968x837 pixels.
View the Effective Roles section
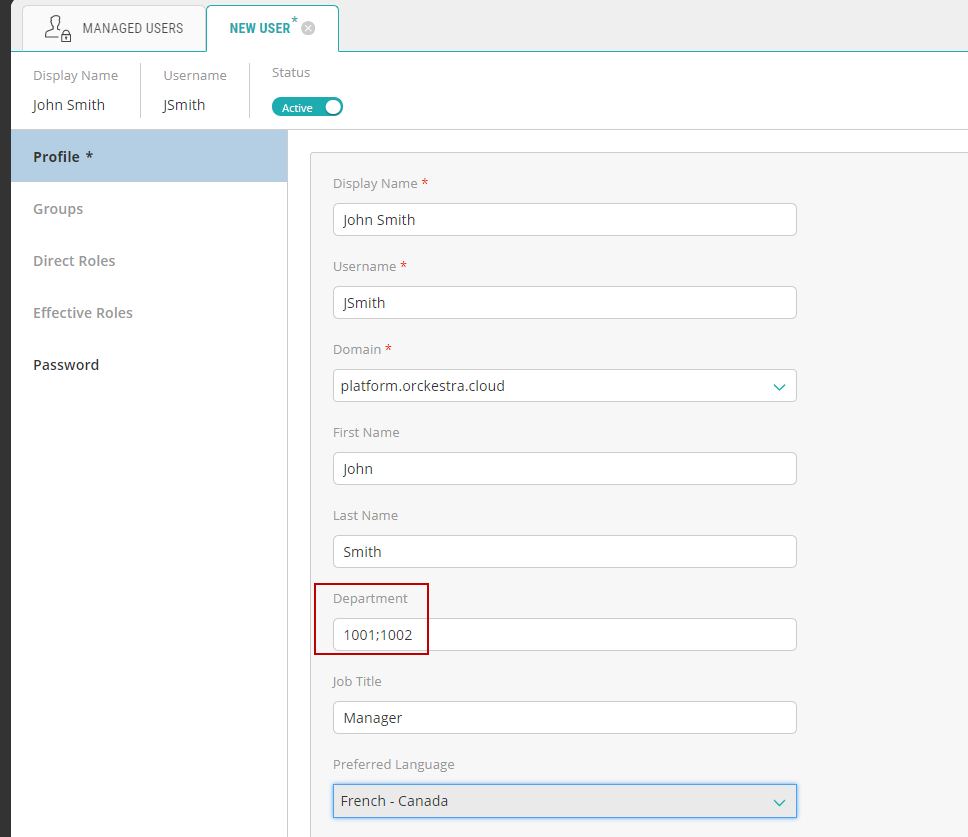click(x=83, y=313)
